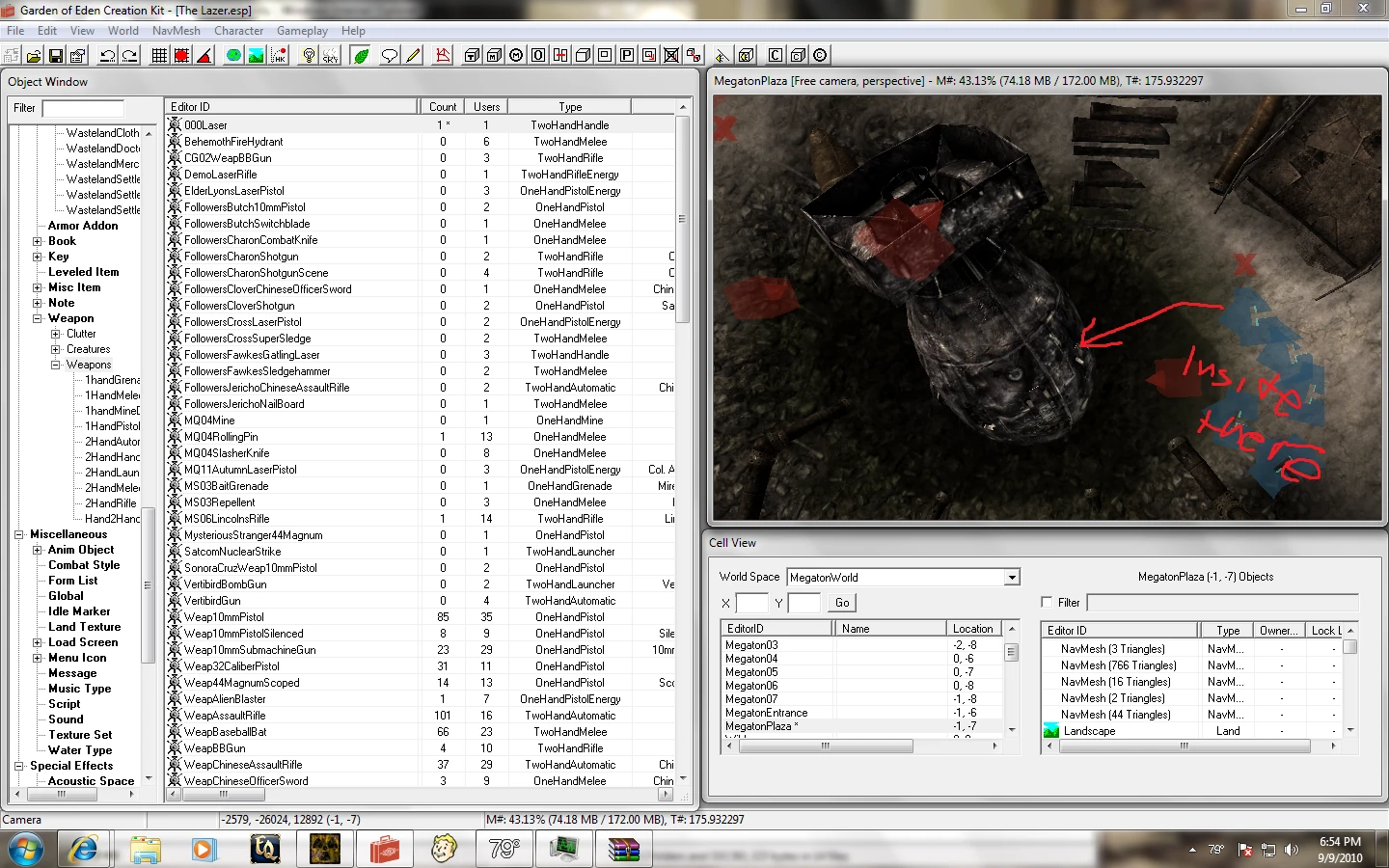The height and width of the screenshot is (868, 1389).
Task: Save the plugin with the floppy disk icon
Action: click(x=56, y=56)
